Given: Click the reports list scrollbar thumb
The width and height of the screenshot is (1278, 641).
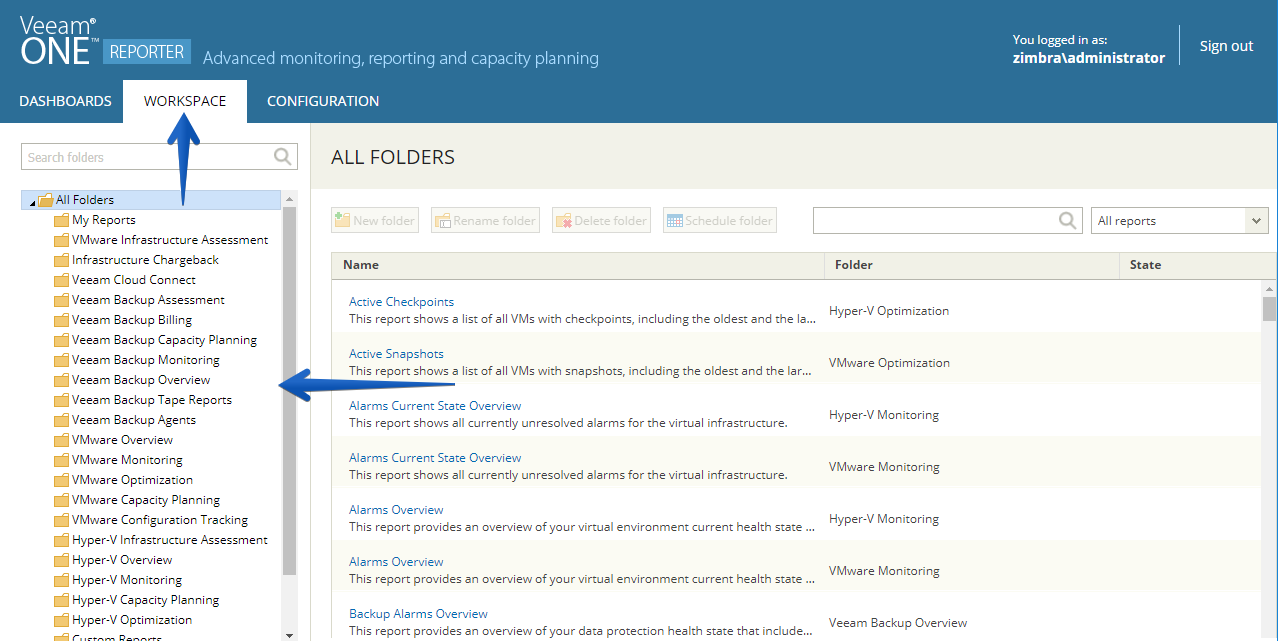Looking at the screenshot, I should pos(1269,309).
